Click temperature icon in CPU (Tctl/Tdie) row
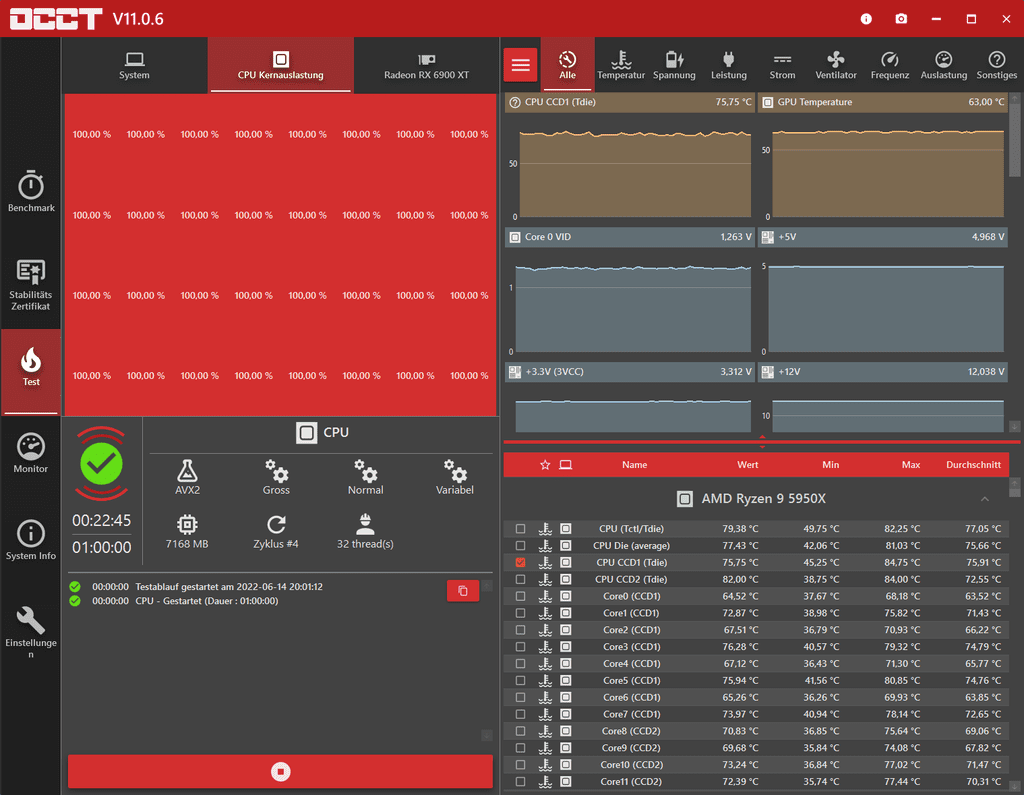The width and height of the screenshot is (1024, 795). point(545,528)
